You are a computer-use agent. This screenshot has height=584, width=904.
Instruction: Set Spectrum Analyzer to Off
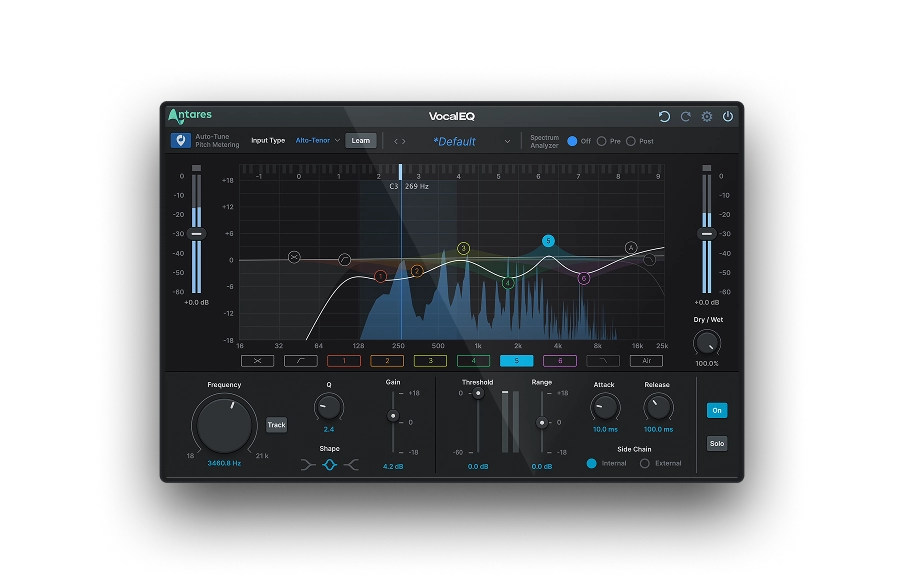tap(572, 141)
